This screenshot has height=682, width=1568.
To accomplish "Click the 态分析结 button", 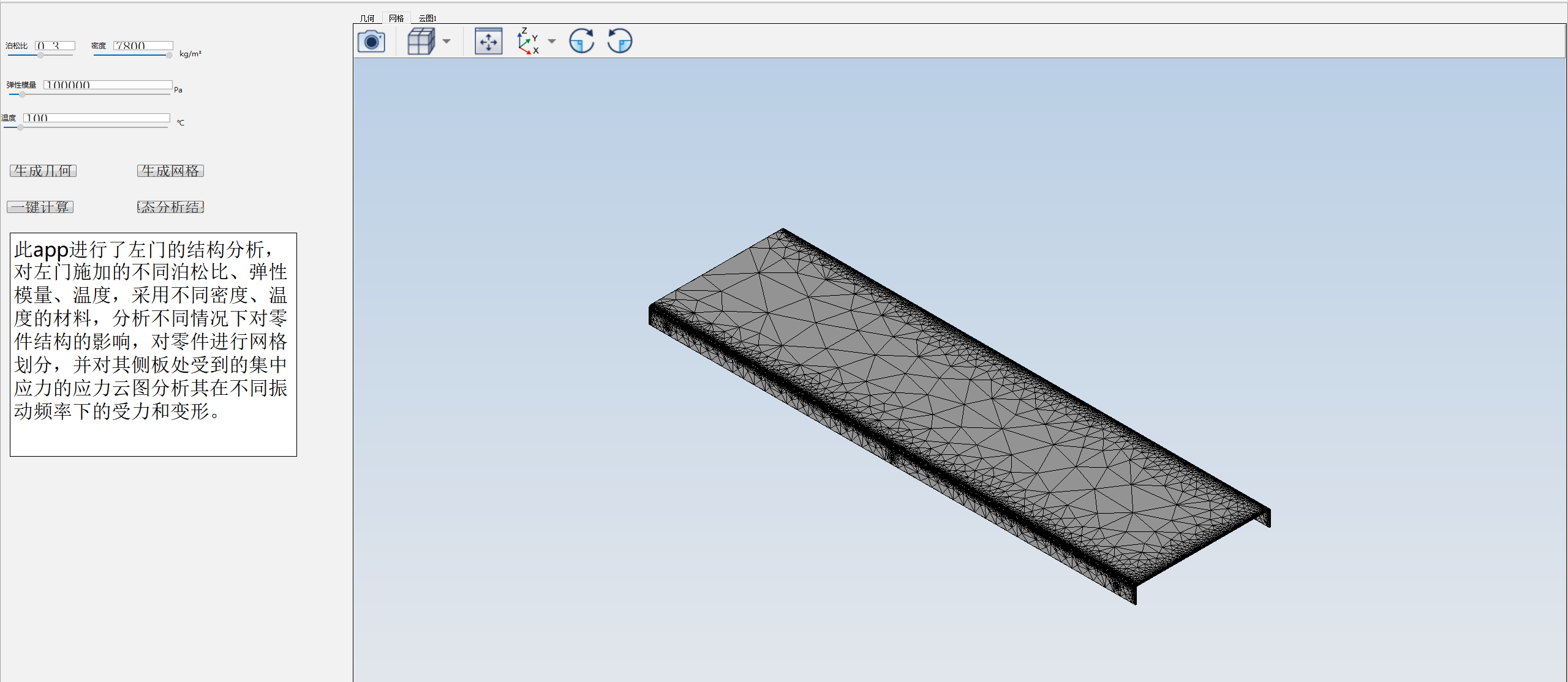I will [x=170, y=207].
